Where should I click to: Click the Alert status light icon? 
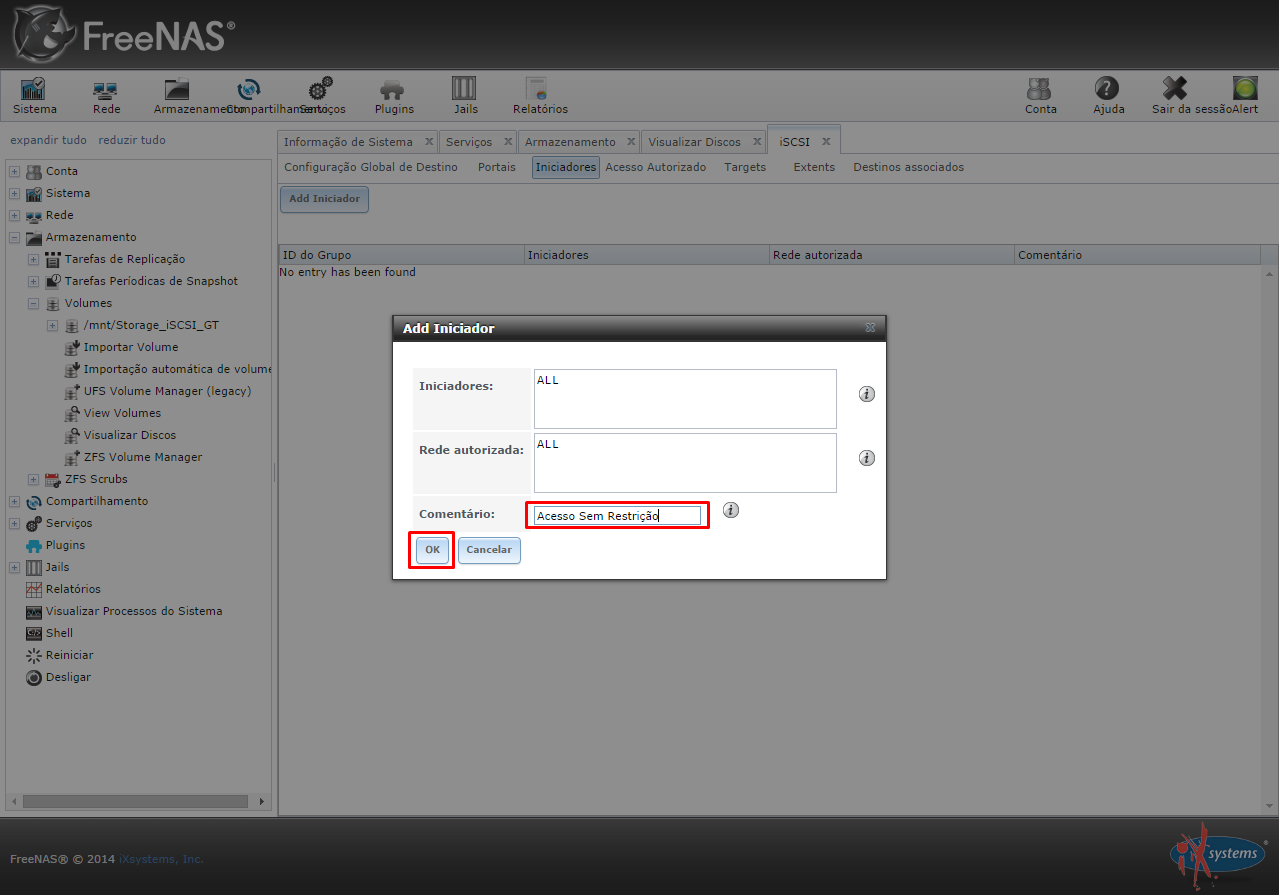pyautogui.click(x=1245, y=90)
